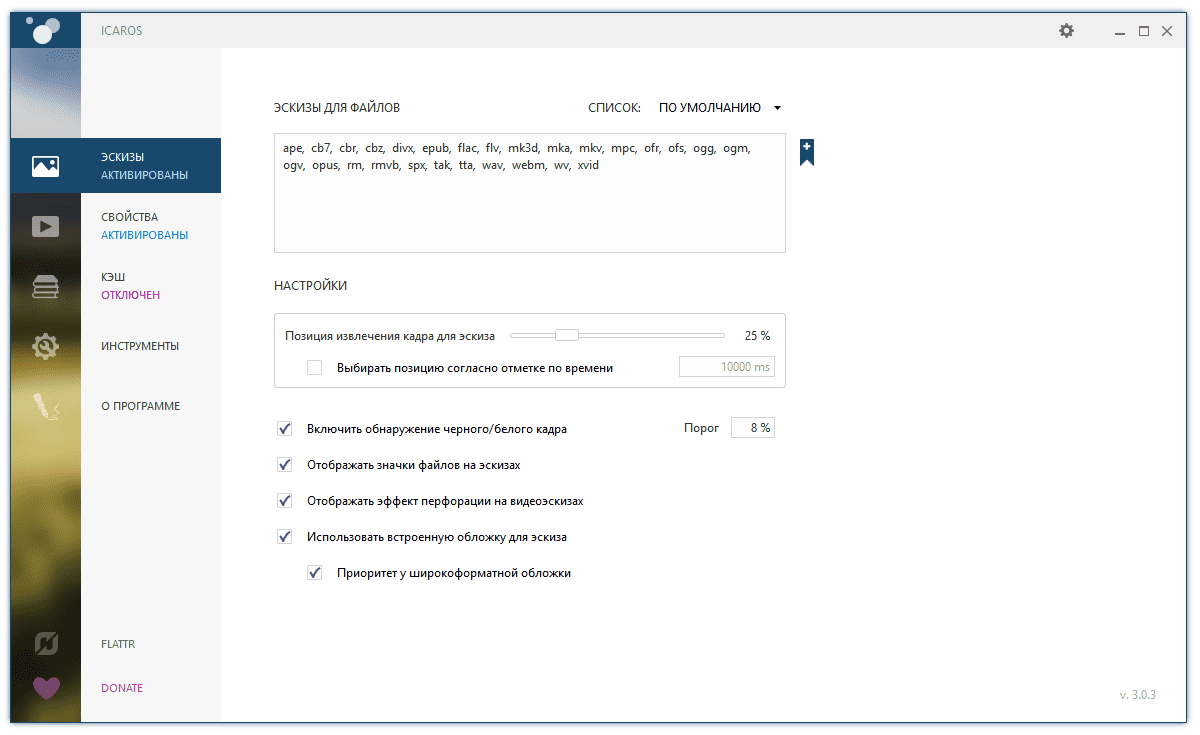Toggle black/white frame detection checkbox
The width and height of the screenshot is (1200, 735).
coord(285,429)
